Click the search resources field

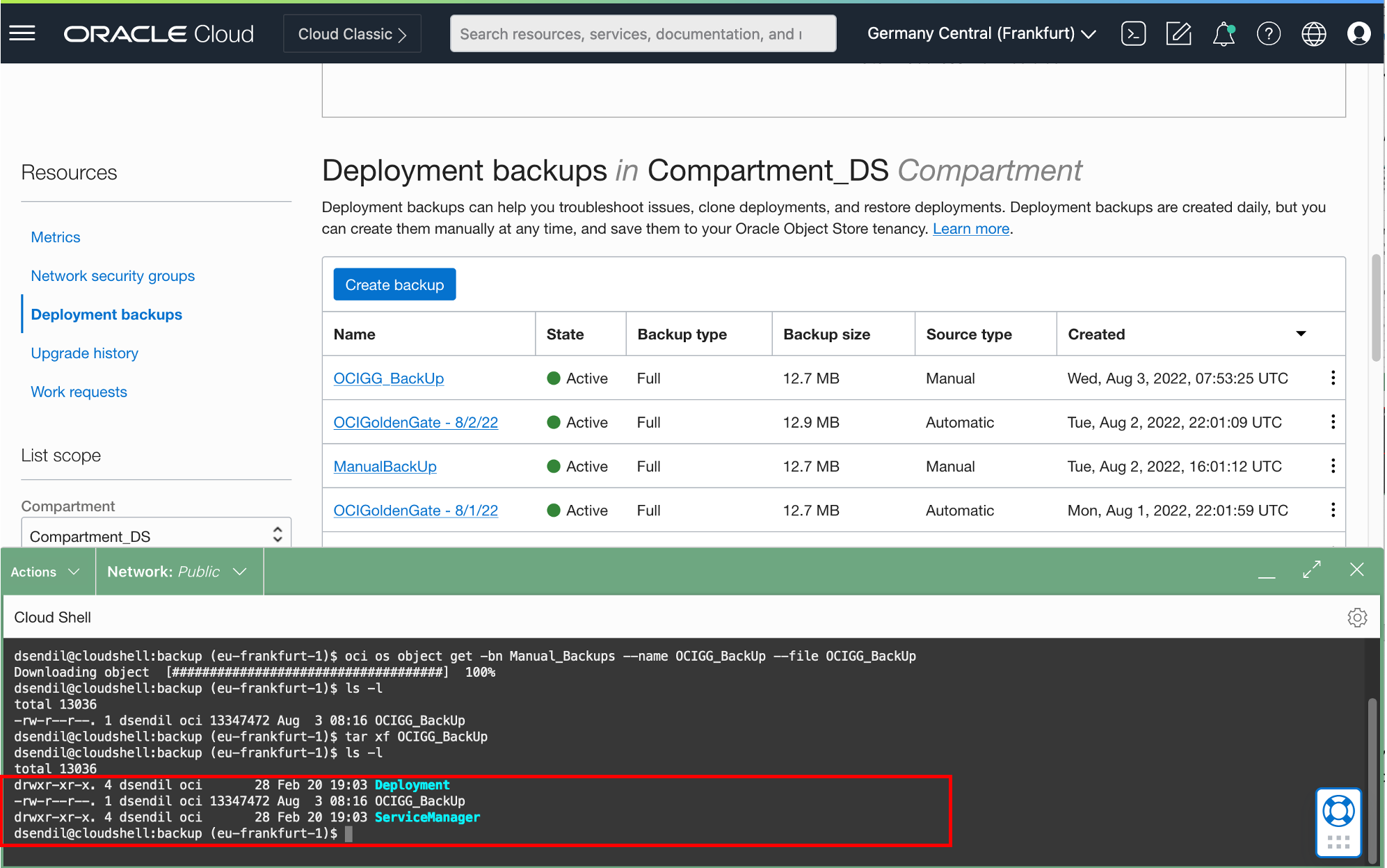[x=642, y=33]
